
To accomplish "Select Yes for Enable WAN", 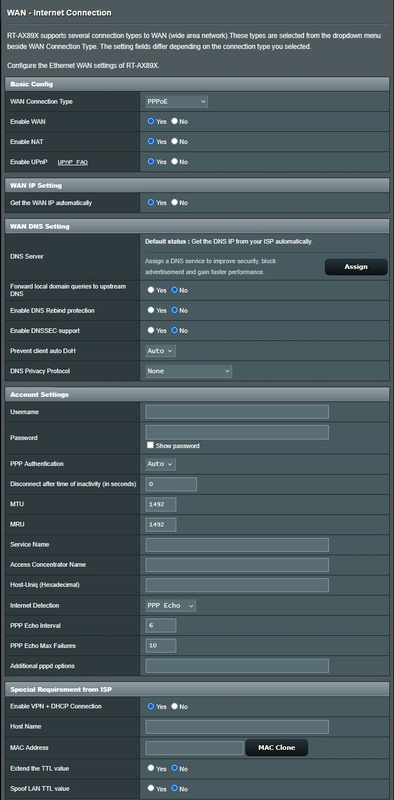I will tap(151, 121).
